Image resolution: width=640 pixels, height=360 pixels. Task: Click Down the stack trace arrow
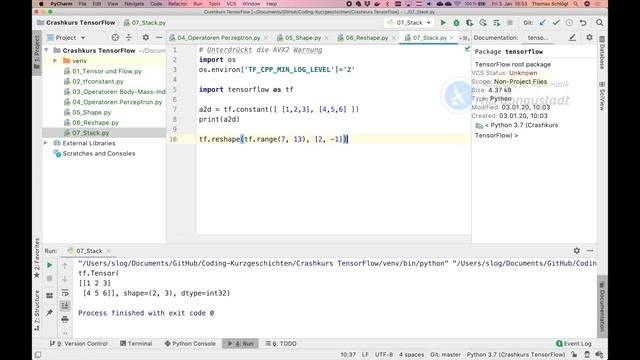tap(65, 279)
